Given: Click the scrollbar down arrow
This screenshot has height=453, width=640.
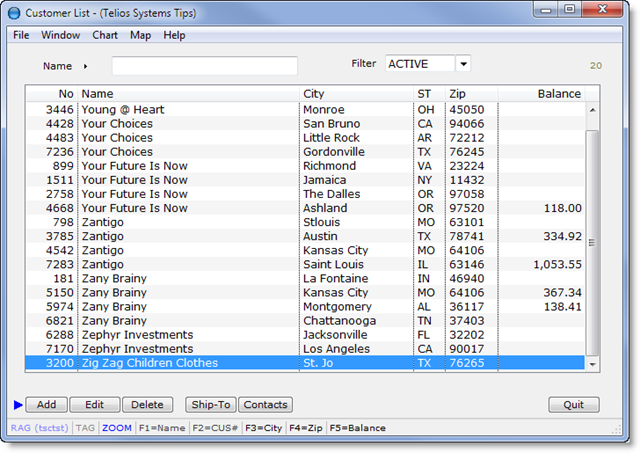Looking at the screenshot, I should [593, 365].
